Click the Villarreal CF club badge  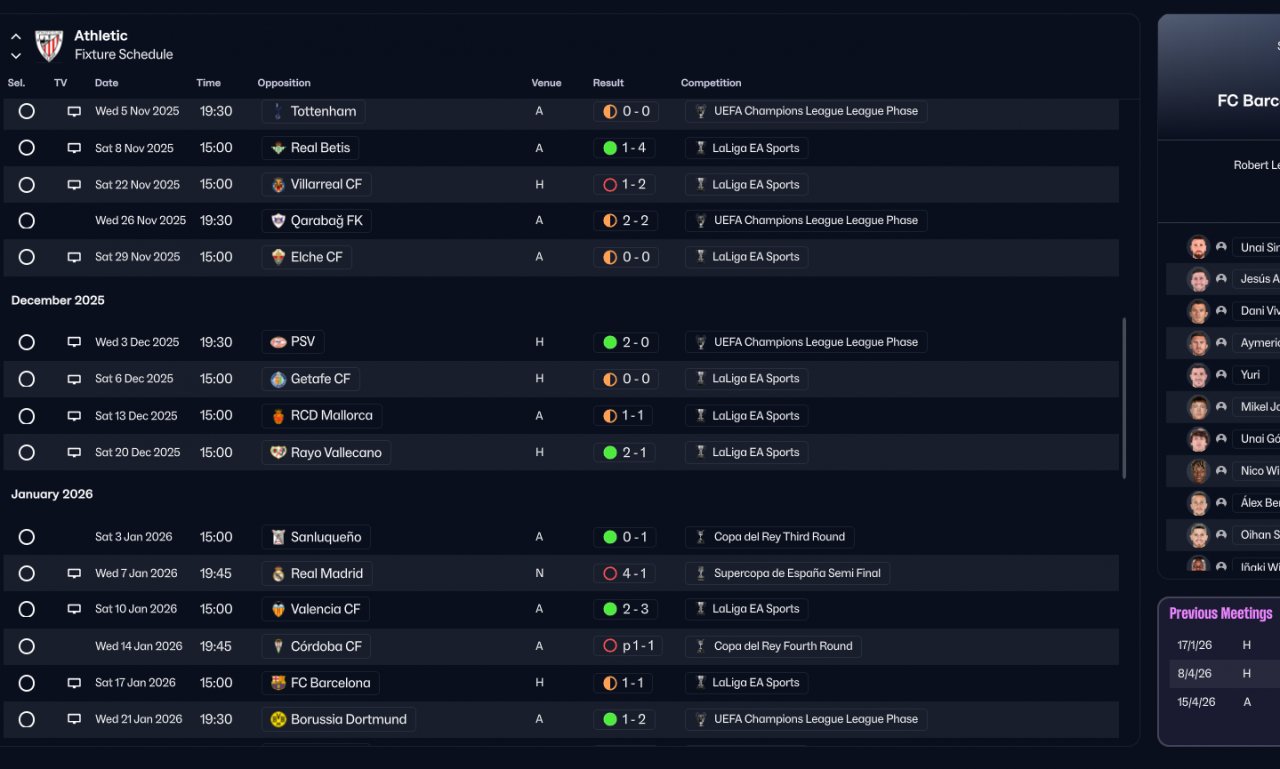(278, 185)
